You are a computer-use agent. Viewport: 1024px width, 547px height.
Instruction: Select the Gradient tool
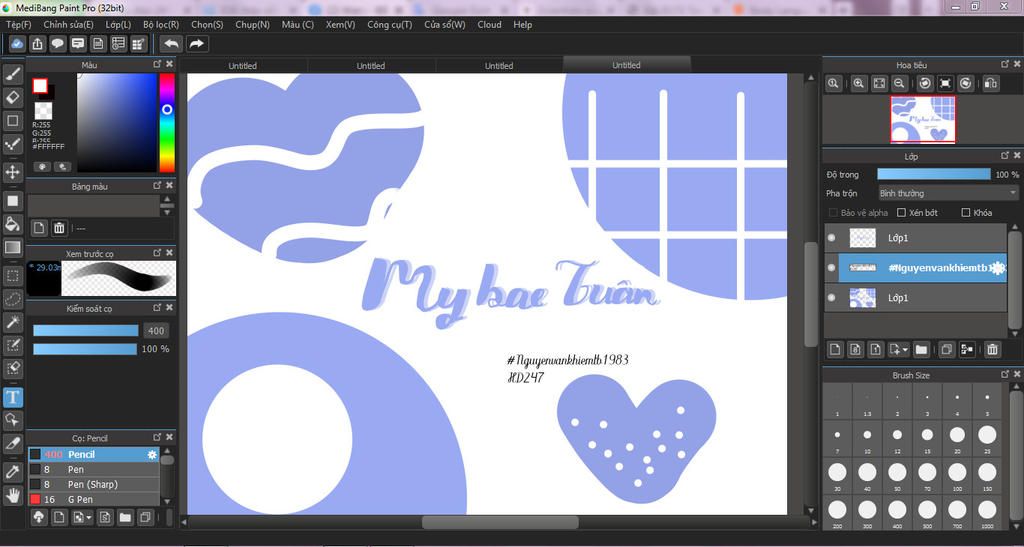(x=12, y=247)
